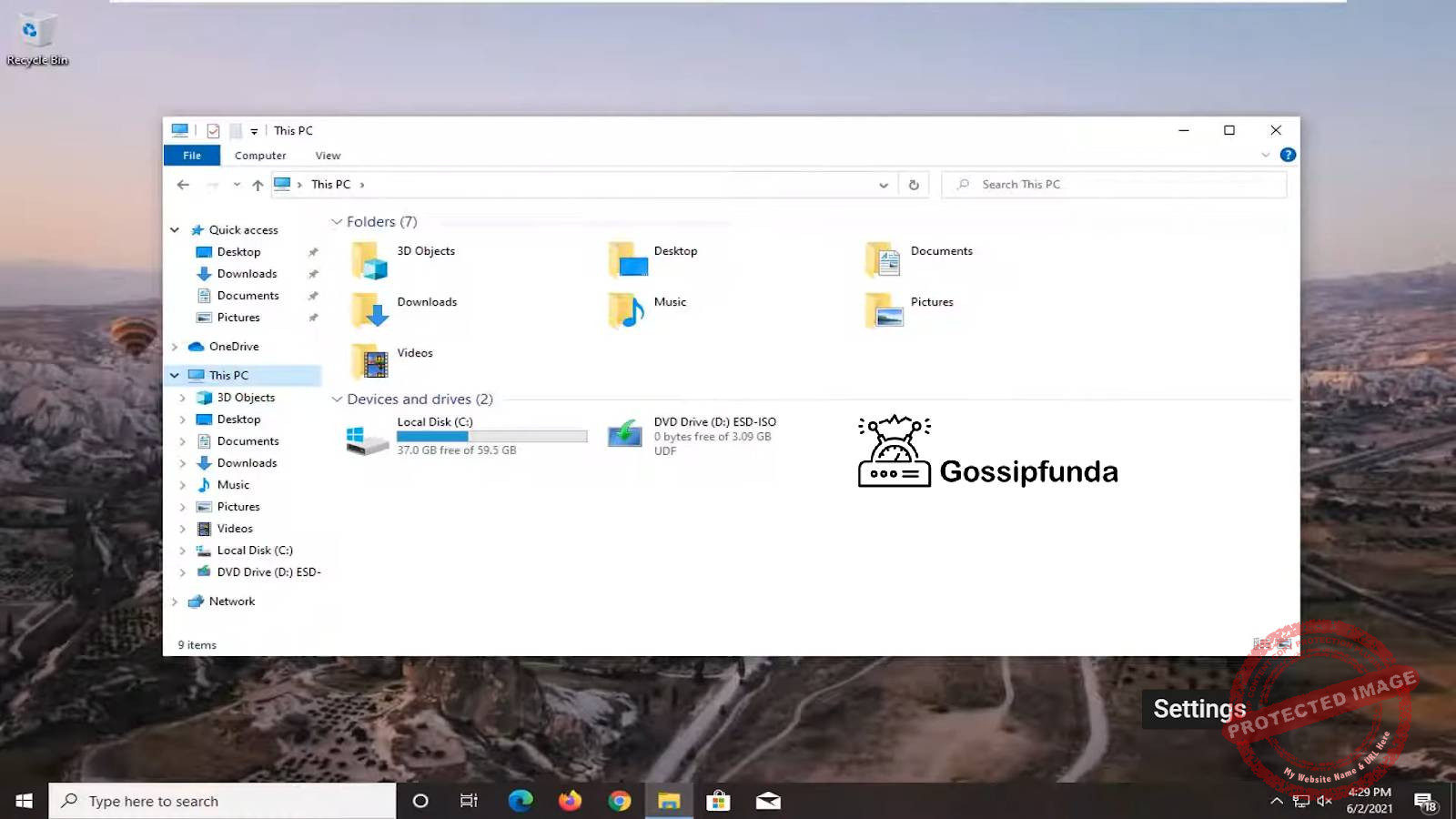This screenshot has height=819, width=1456.
Task: Expand the OneDrive tree item
Action: (175, 347)
